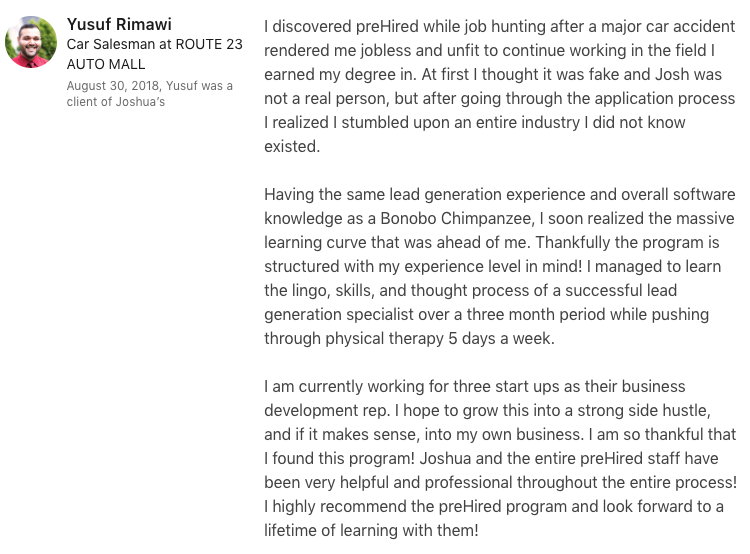Click the final line "lifetime of learning with them!"
Image resolution: width=750 pixels, height=554 pixels.
coord(371,530)
